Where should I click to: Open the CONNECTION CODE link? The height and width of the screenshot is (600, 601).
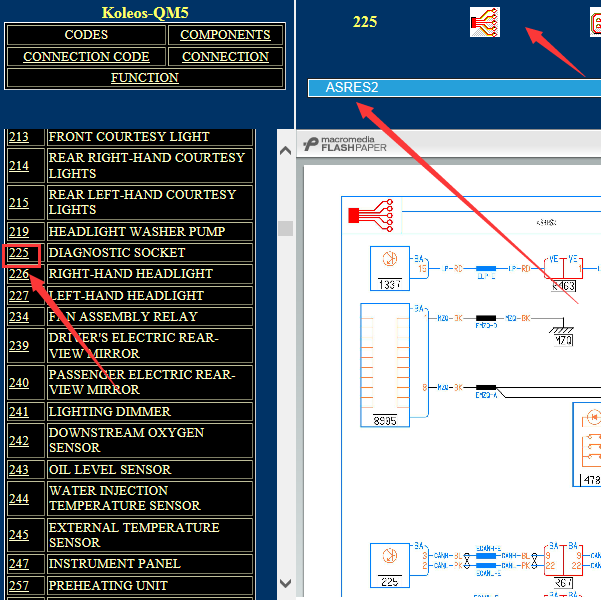[x=86, y=56]
